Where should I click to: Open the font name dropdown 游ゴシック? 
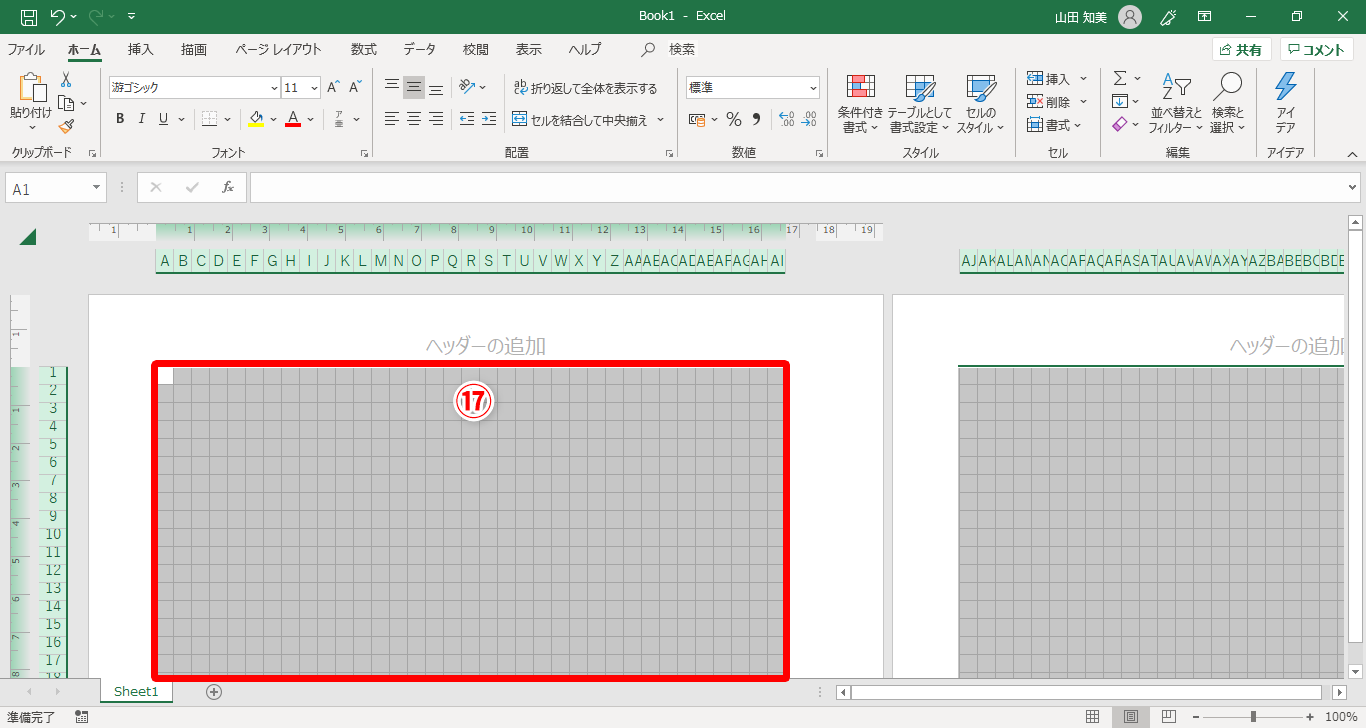click(x=274, y=88)
